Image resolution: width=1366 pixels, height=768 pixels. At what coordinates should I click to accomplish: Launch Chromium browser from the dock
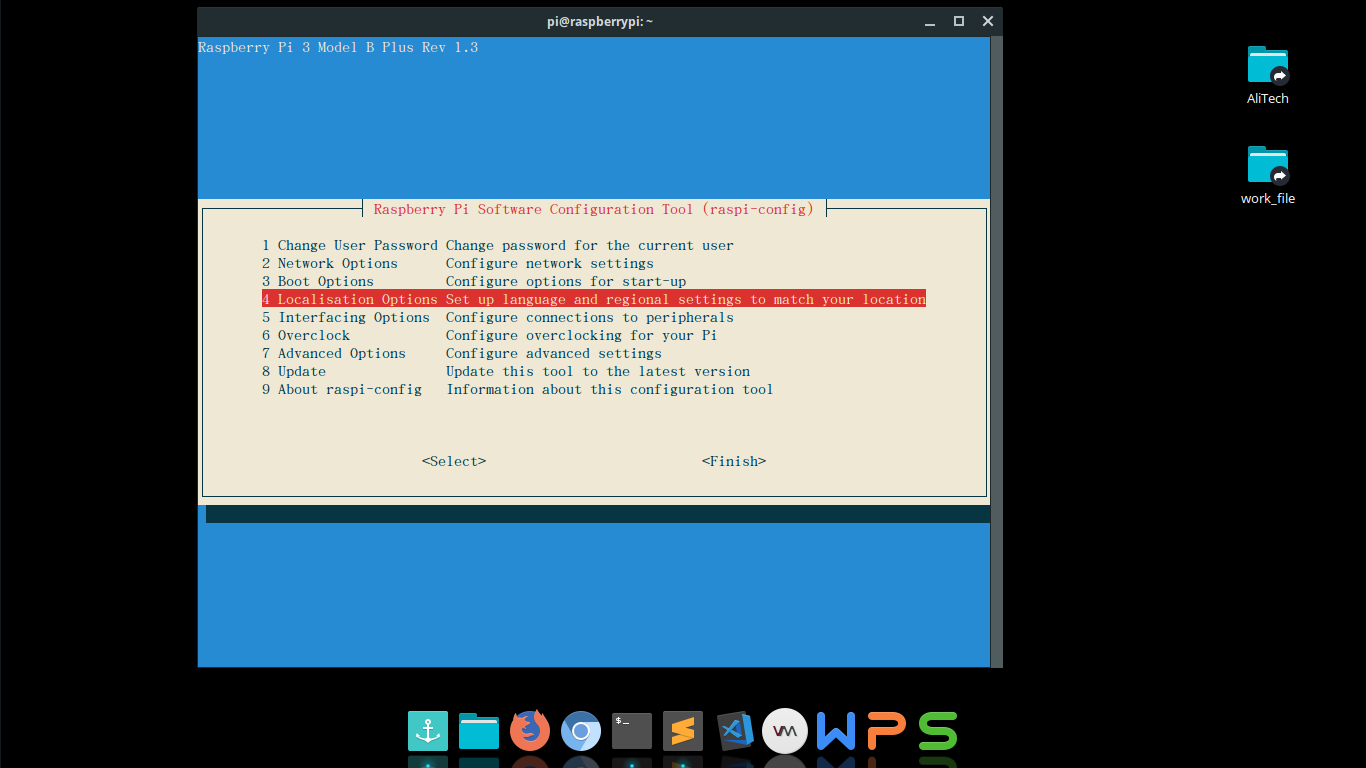[581, 731]
